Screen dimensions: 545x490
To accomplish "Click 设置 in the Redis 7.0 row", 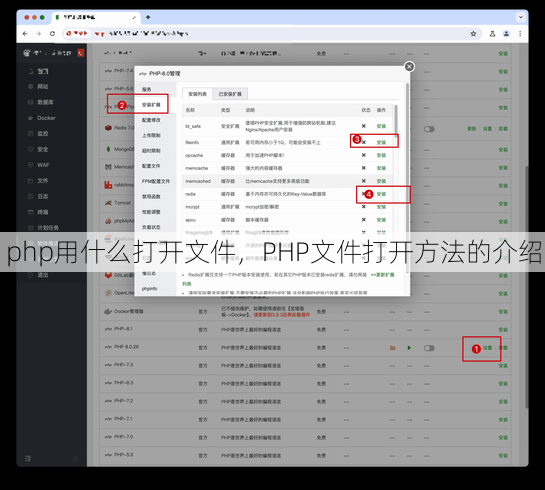I will tap(487, 129).
